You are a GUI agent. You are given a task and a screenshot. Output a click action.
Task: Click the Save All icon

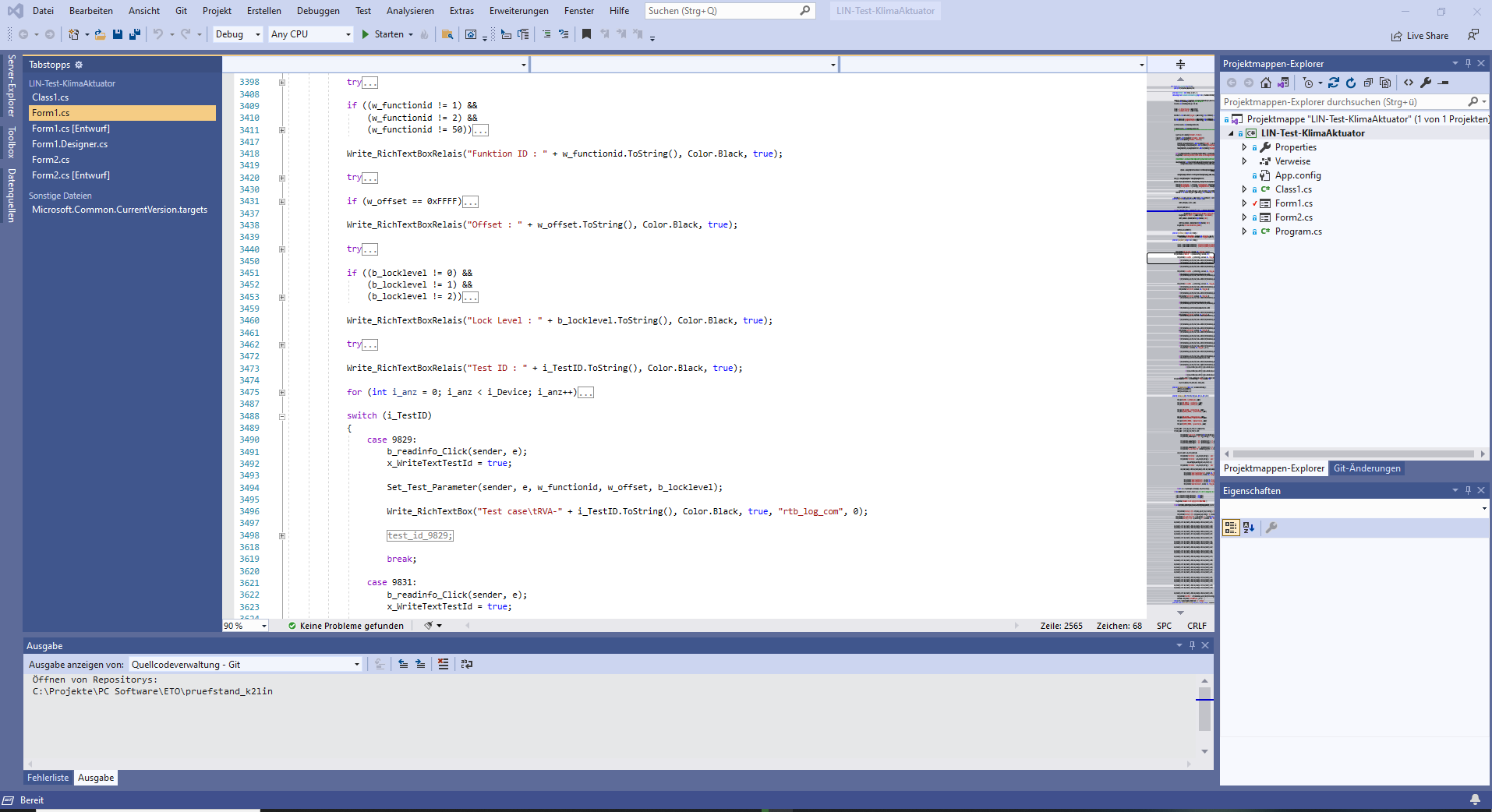coord(135,34)
